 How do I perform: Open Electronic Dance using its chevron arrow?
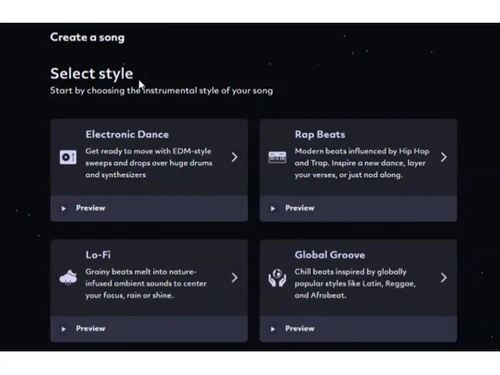pos(234,157)
